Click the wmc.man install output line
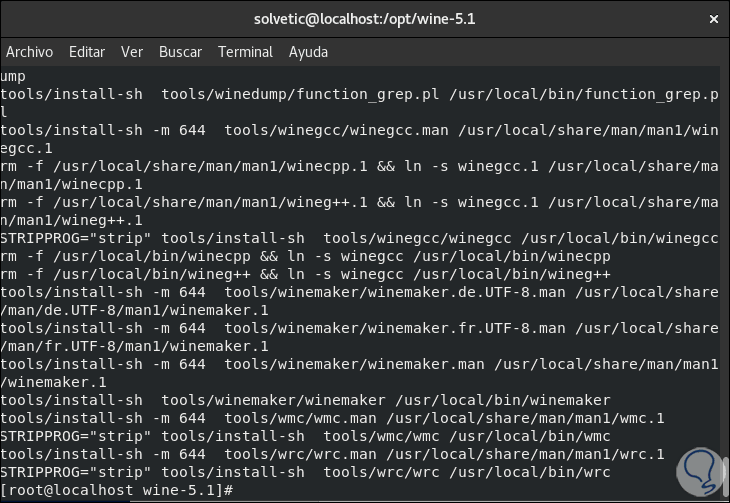 (x=332, y=418)
